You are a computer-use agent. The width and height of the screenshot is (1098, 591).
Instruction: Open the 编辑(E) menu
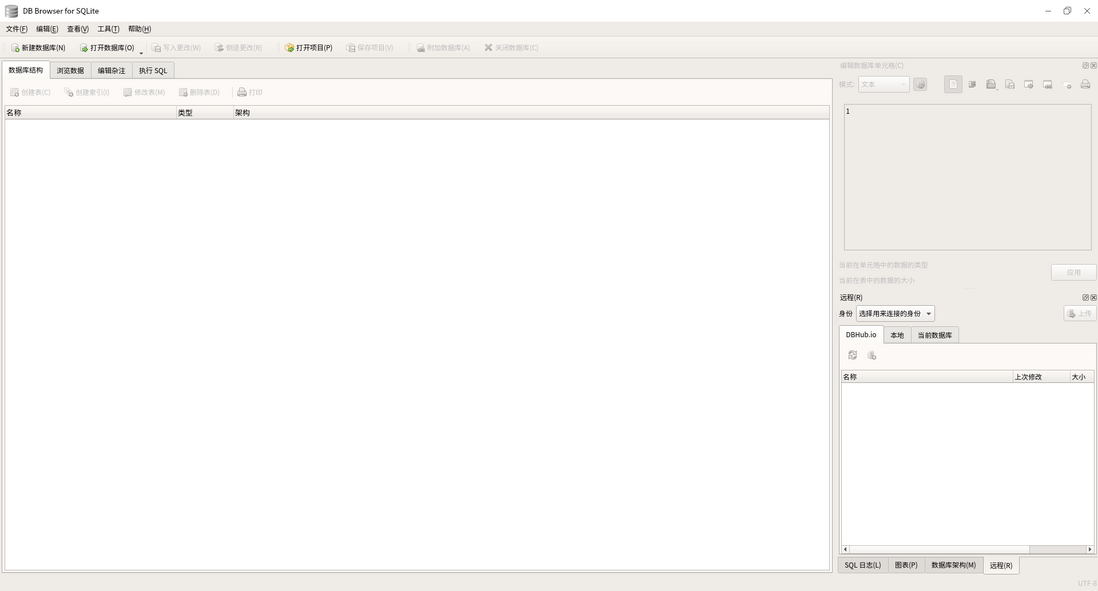pos(47,29)
